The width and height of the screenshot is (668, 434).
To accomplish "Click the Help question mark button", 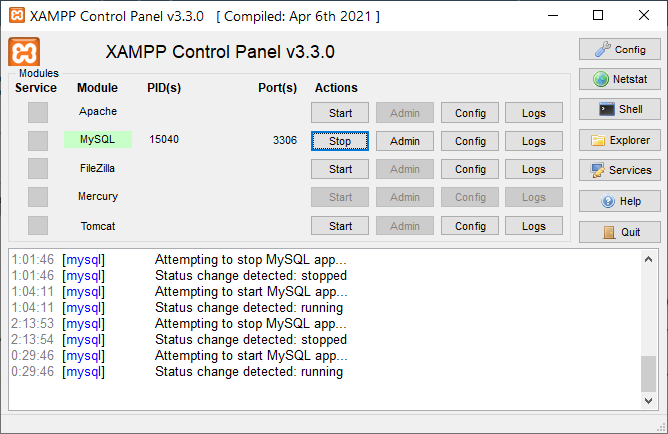I will (x=619, y=201).
